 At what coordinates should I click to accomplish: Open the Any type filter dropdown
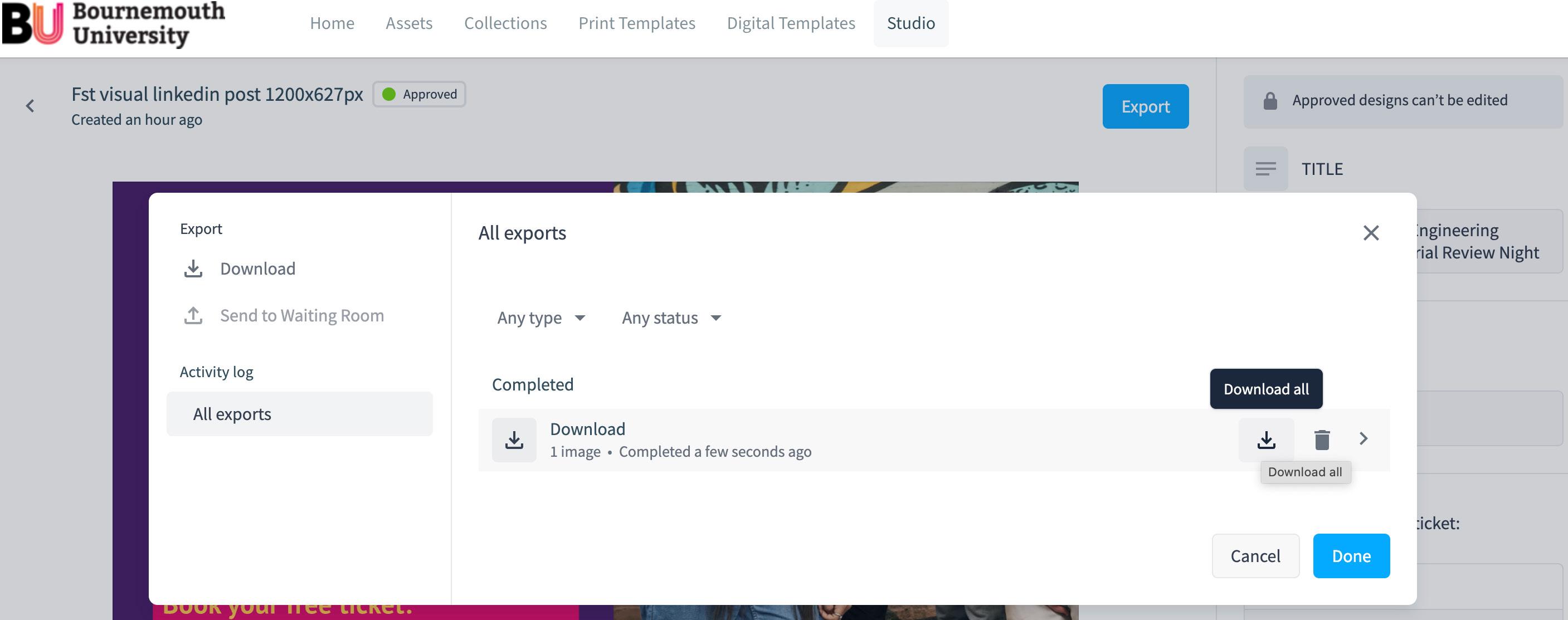click(540, 318)
